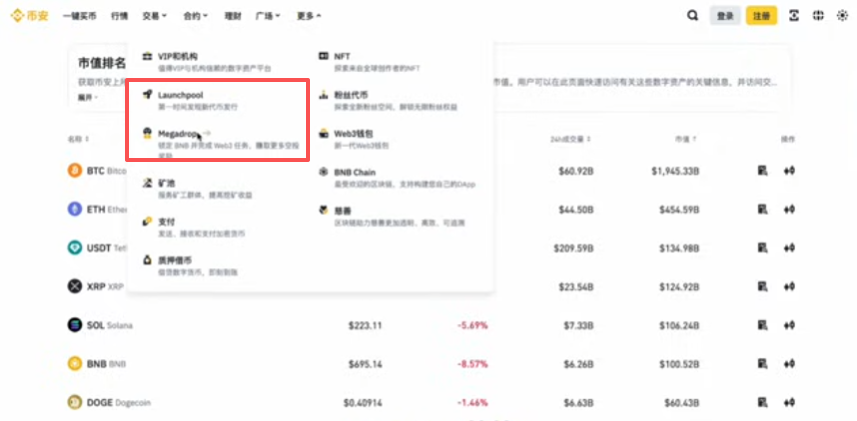857x421 pixels.
Task: Expand the 展开 description toggle
Action: click(x=88, y=97)
